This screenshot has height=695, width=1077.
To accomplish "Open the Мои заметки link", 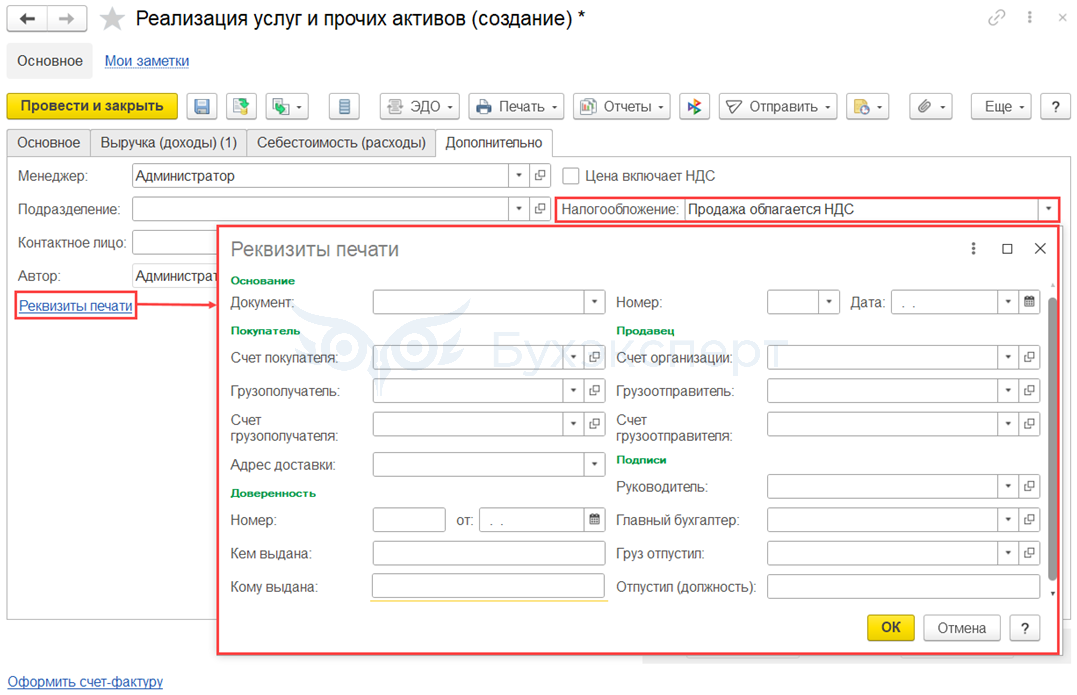I will pos(147,61).
